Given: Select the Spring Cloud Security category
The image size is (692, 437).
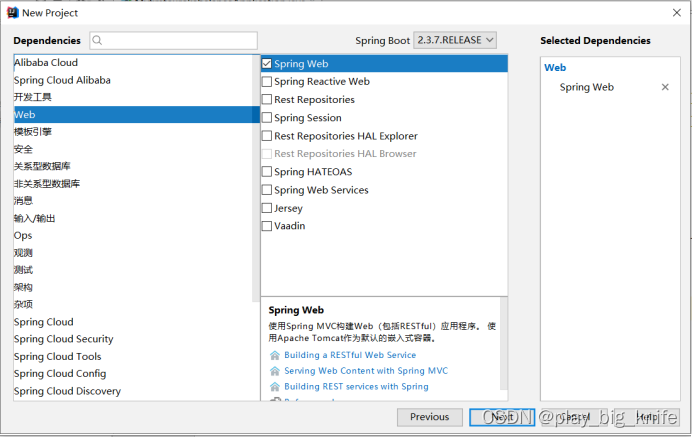Looking at the screenshot, I should pos(63,339).
